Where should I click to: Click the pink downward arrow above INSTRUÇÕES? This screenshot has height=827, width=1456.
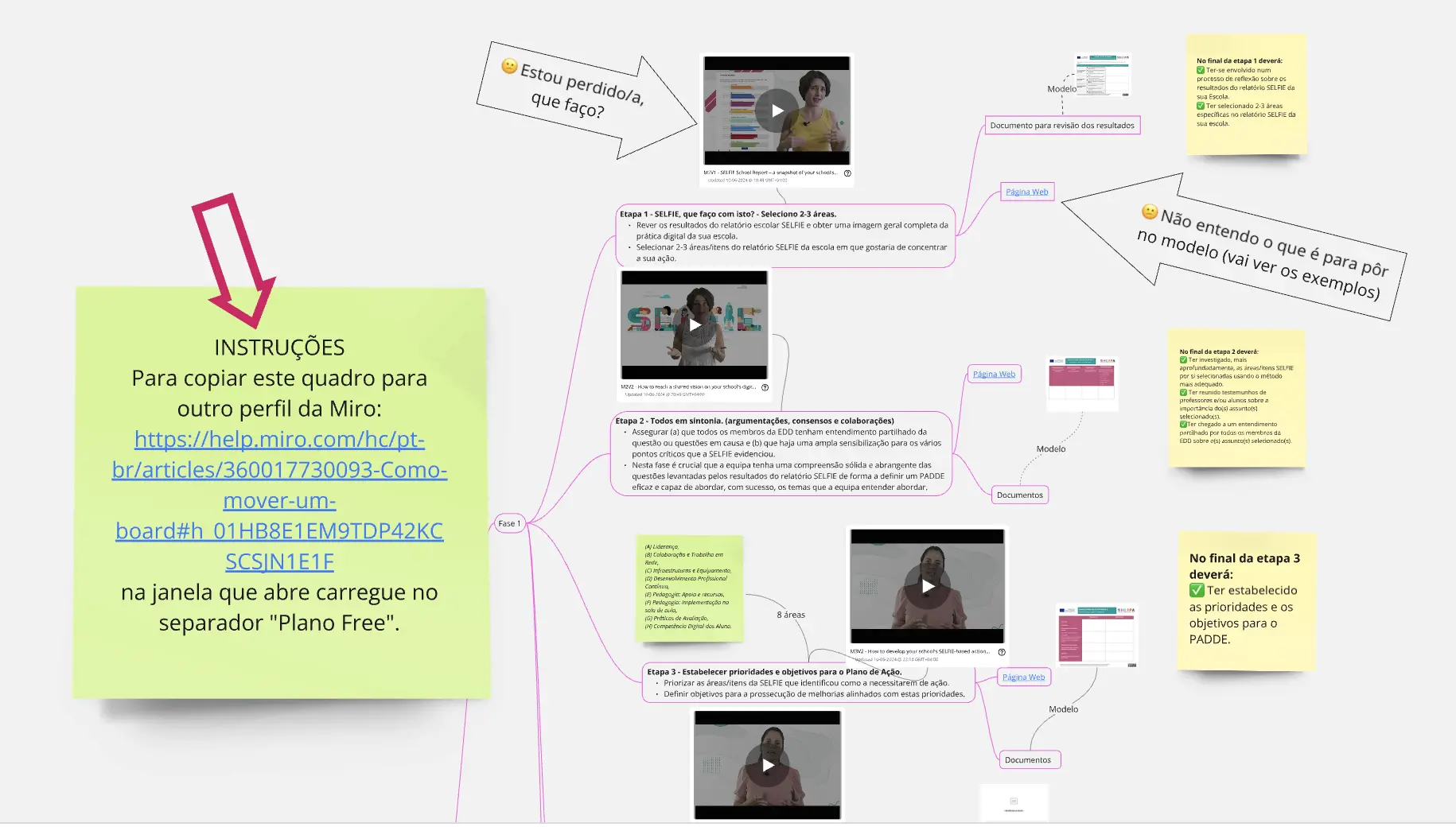pos(237,260)
